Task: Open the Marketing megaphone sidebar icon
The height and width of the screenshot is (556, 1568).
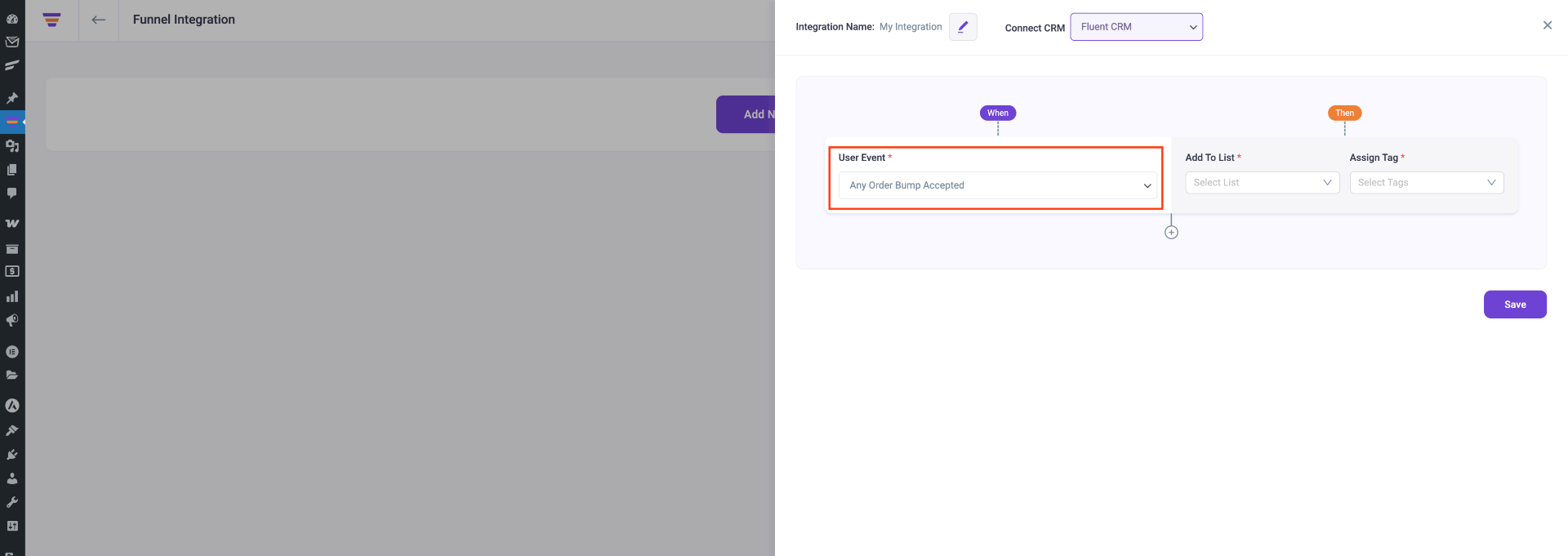Action: [x=12, y=320]
